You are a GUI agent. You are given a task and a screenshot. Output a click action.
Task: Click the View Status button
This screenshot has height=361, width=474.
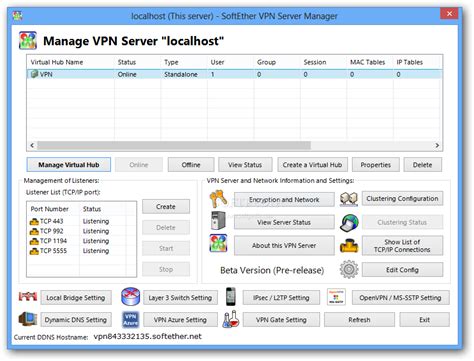pos(245,165)
